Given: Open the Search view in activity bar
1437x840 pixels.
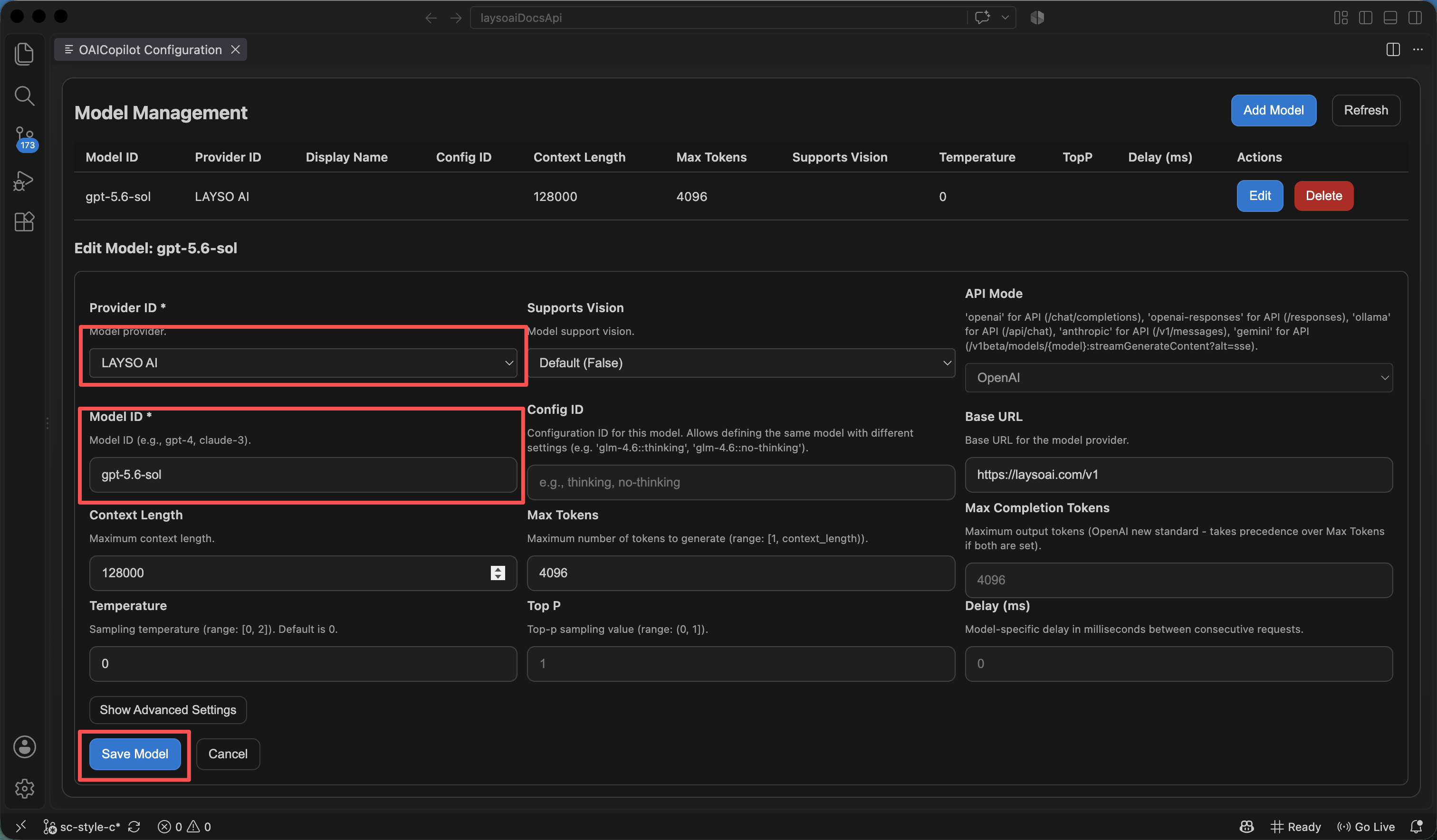Looking at the screenshot, I should point(24,96).
